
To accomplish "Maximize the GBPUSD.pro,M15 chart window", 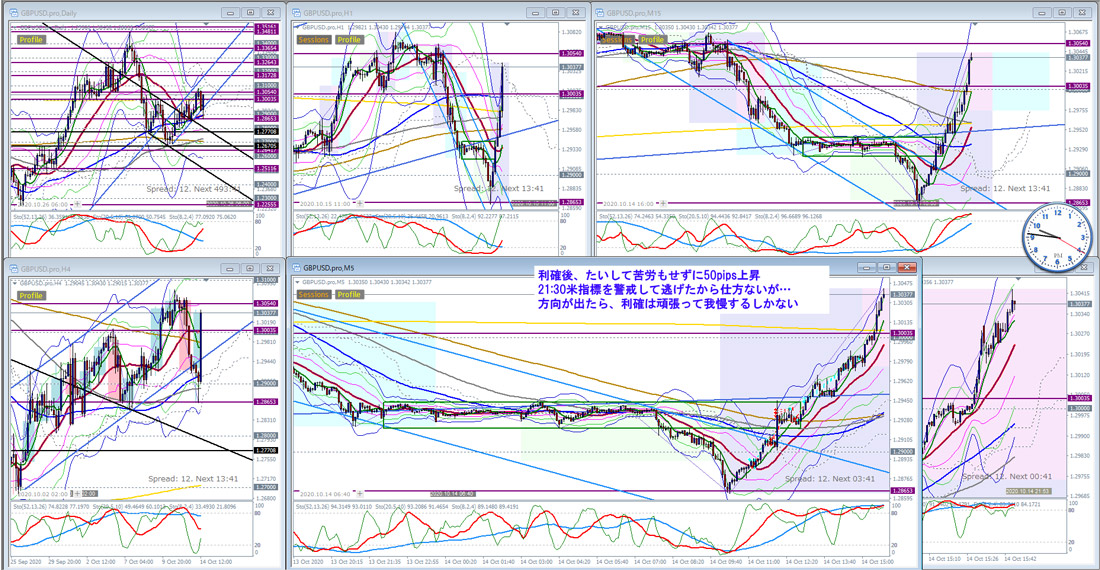I will (1061, 13).
